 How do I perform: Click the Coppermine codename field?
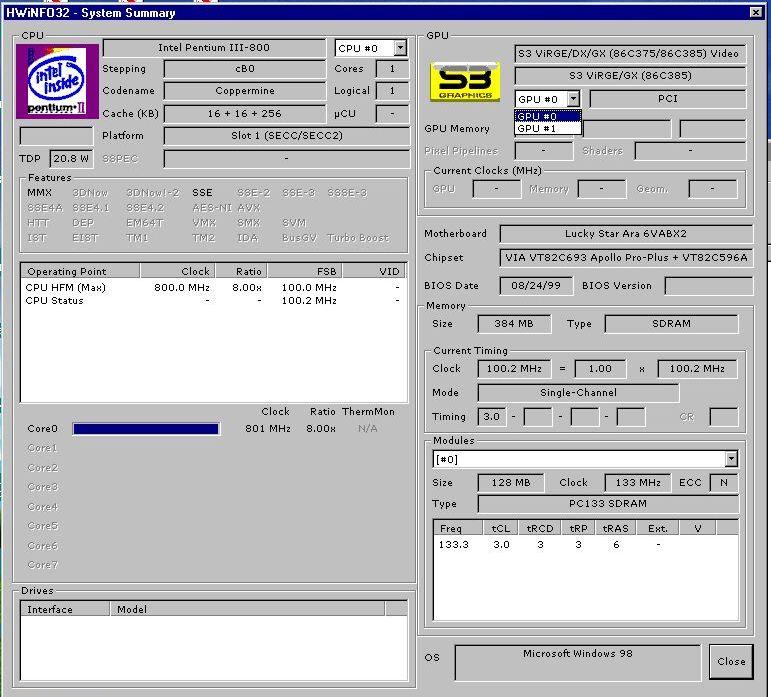245,91
